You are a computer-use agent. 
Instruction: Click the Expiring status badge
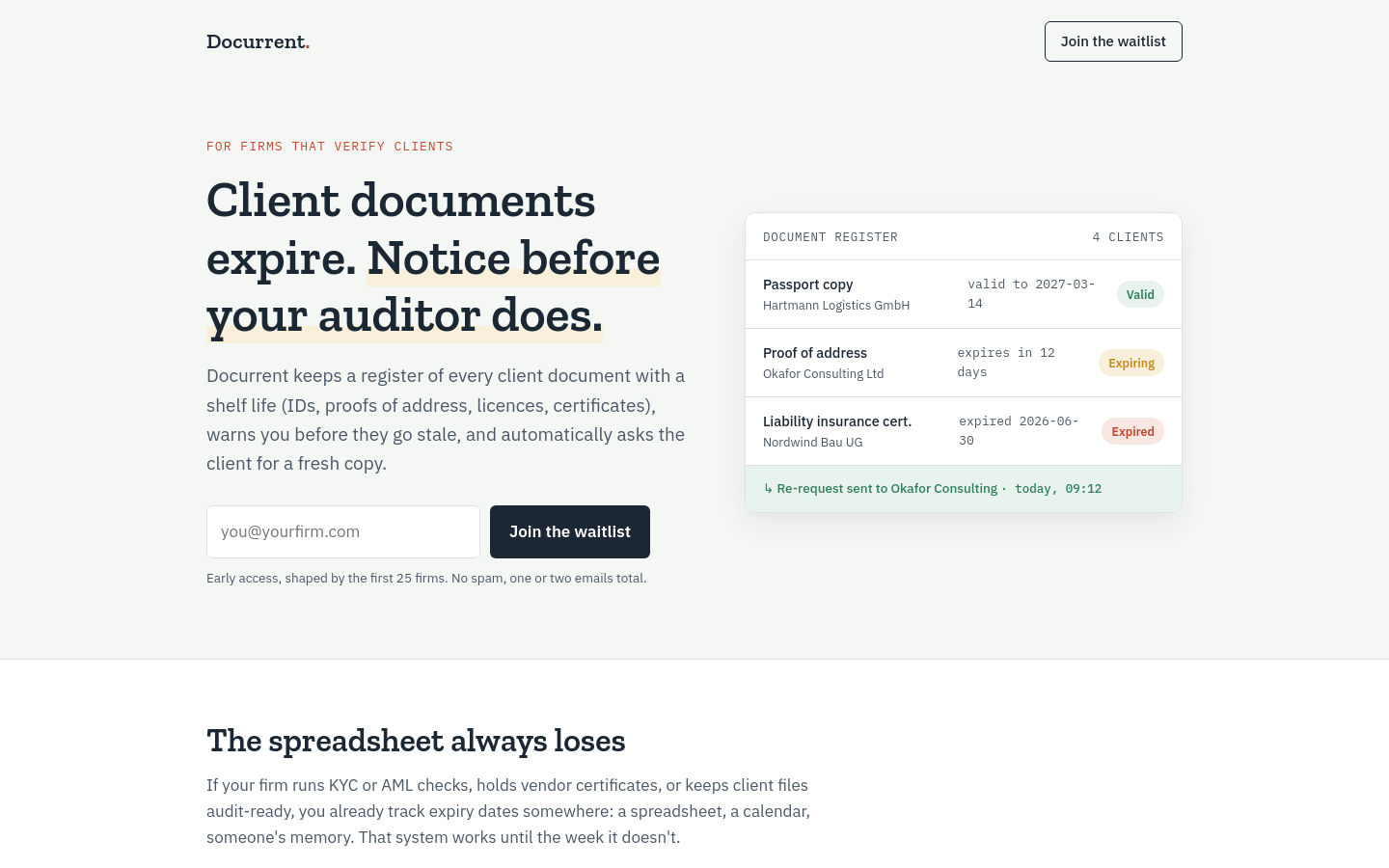(1131, 363)
